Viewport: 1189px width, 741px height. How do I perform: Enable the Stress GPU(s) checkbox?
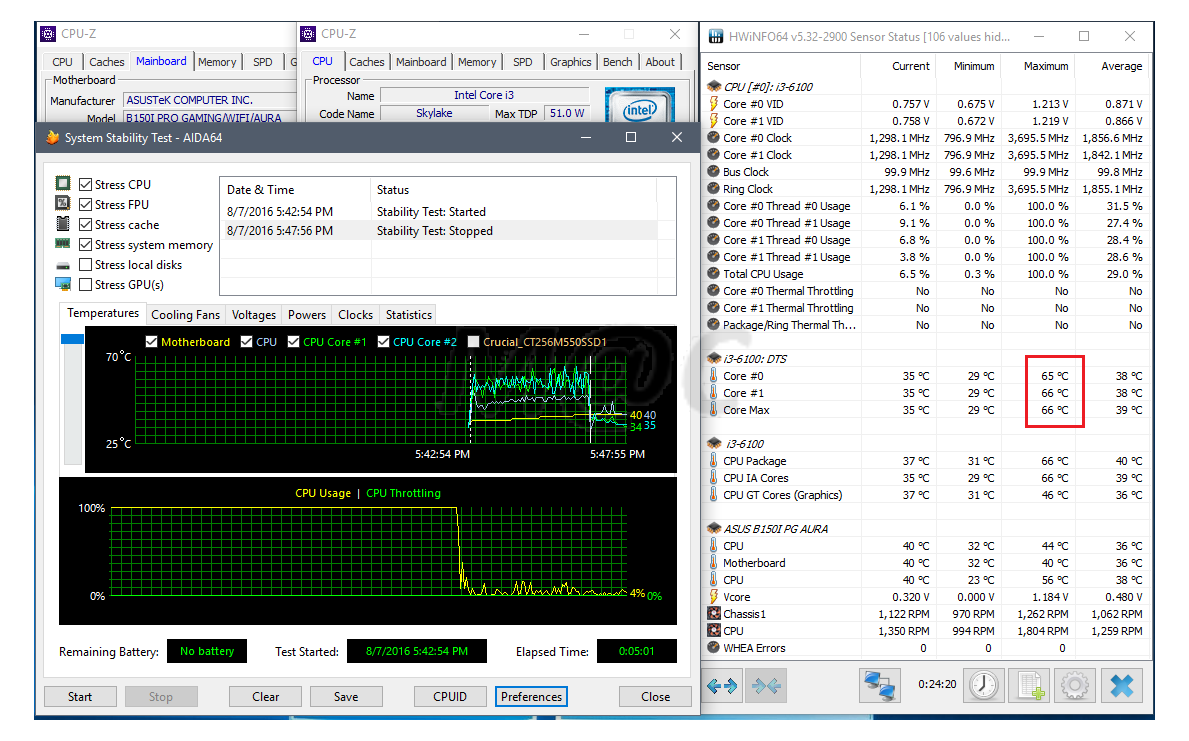pos(86,284)
